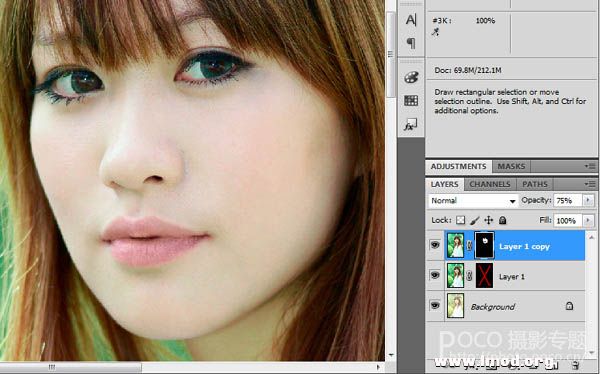Toggle visibility of Background layer
Image resolution: width=600 pixels, height=374 pixels.
pos(435,305)
